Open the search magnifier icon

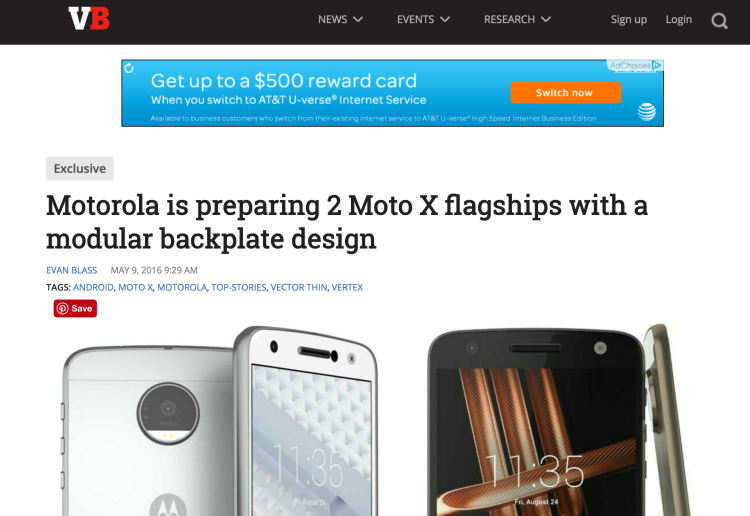click(719, 21)
